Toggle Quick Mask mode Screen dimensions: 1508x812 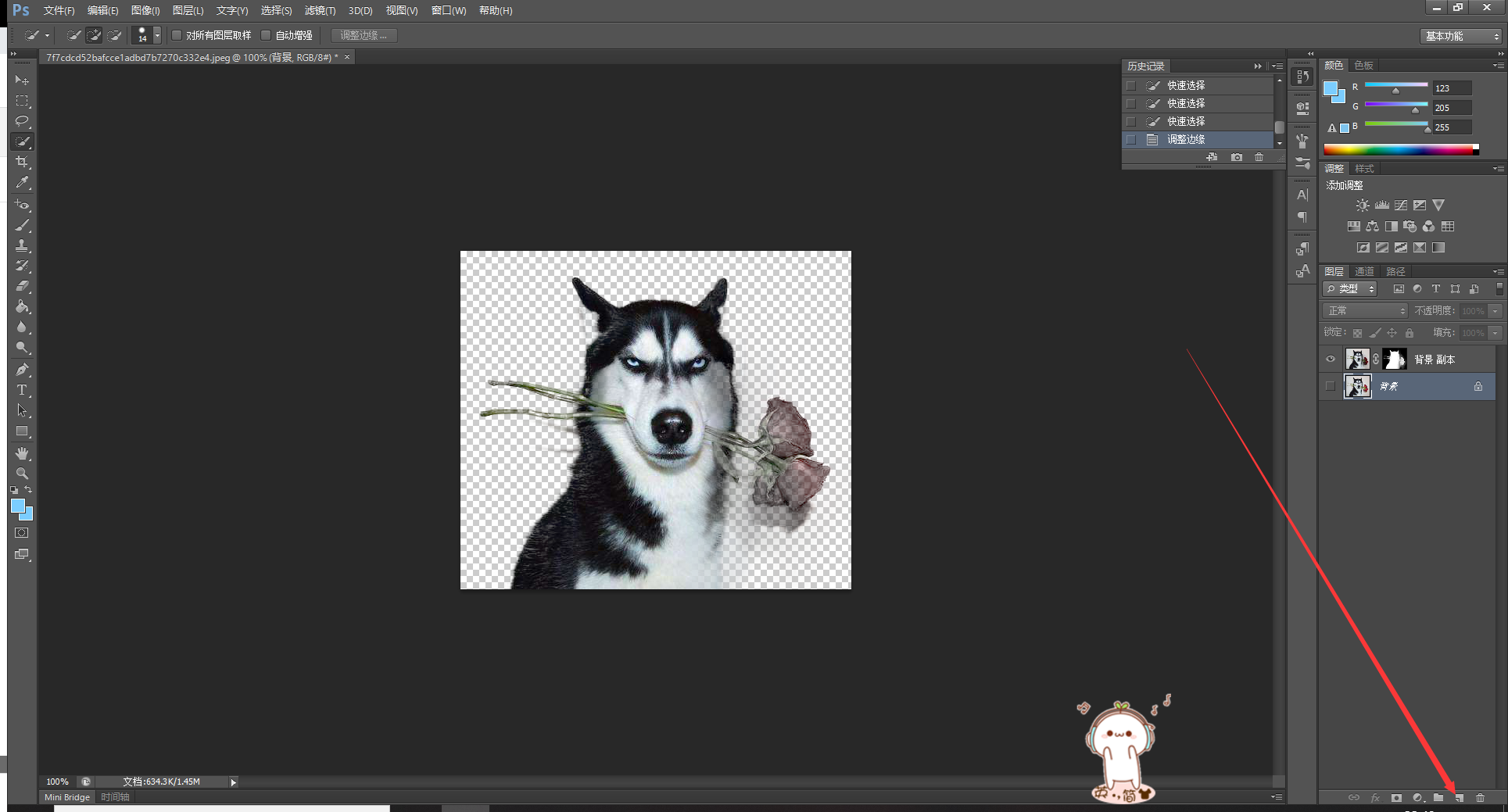pyautogui.click(x=22, y=533)
